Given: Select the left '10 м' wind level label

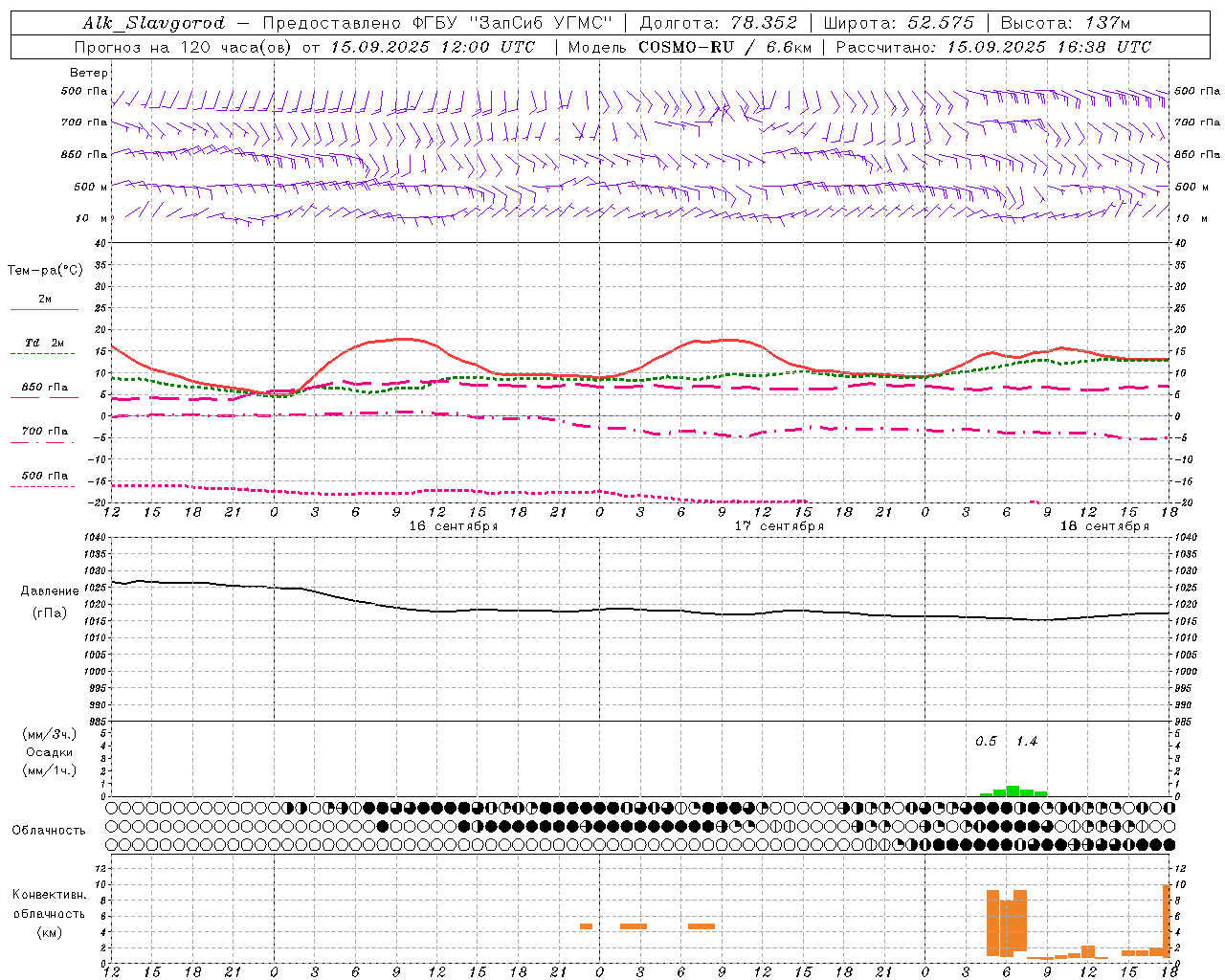Looking at the screenshot, I should 91,218.
